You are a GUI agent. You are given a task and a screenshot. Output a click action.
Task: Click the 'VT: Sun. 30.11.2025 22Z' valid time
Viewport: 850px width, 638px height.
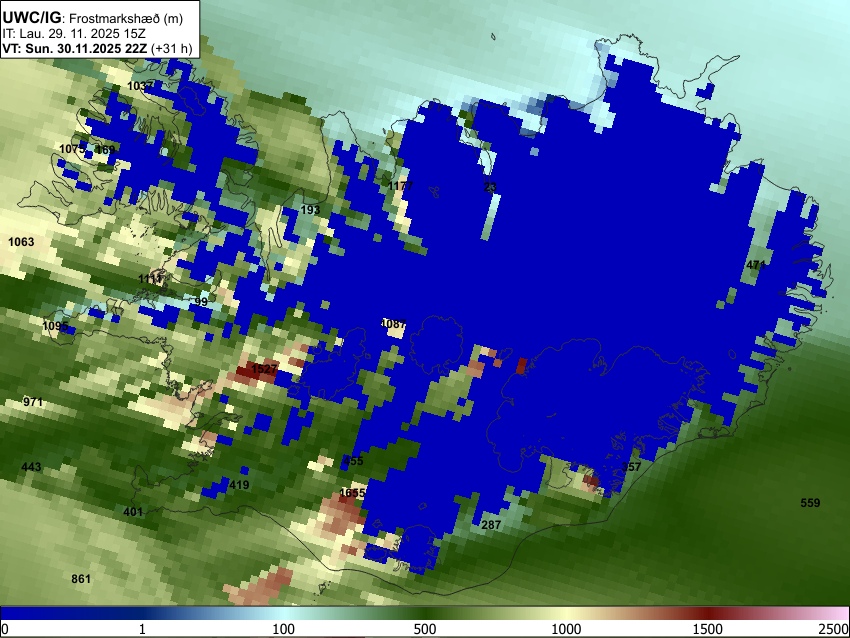click(74, 48)
